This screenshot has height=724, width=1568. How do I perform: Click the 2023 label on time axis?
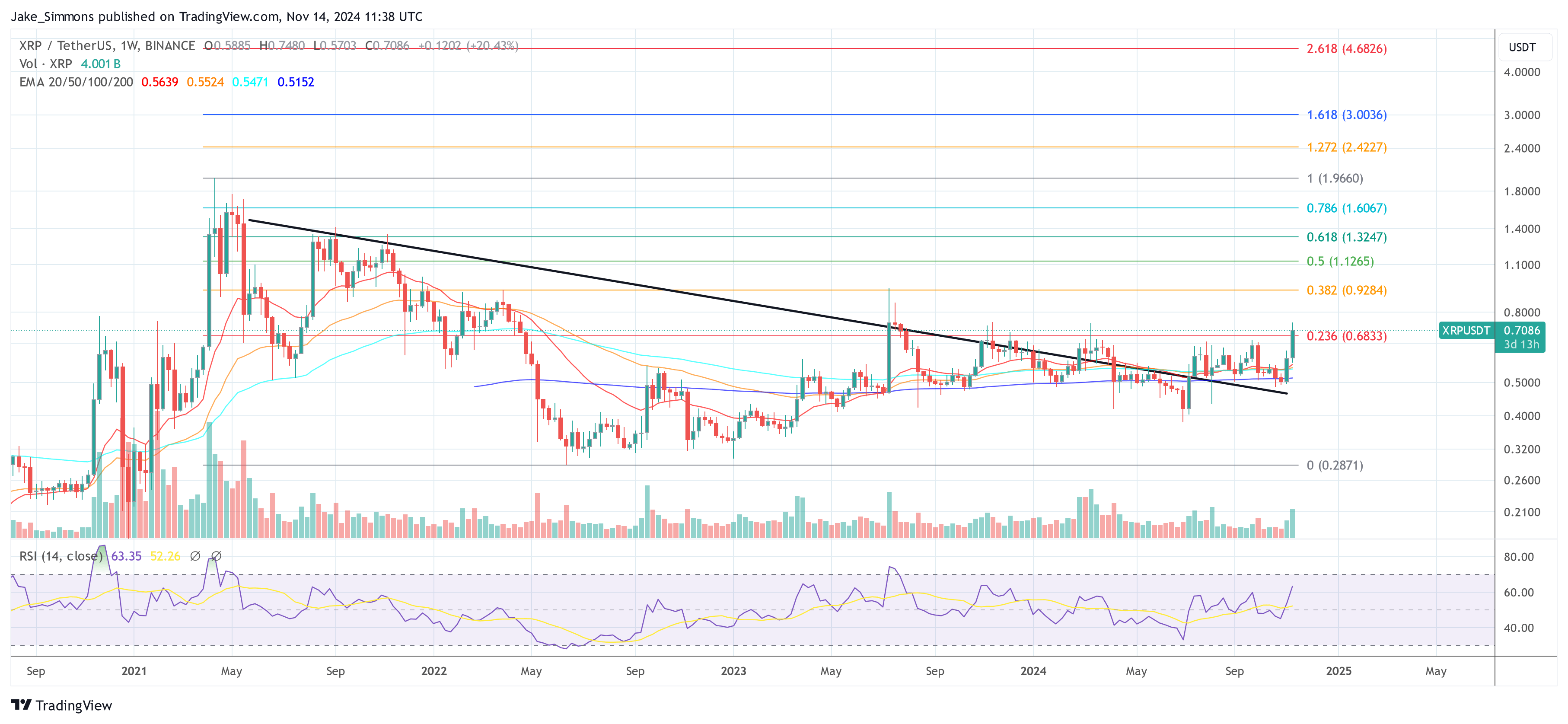point(733,671)
